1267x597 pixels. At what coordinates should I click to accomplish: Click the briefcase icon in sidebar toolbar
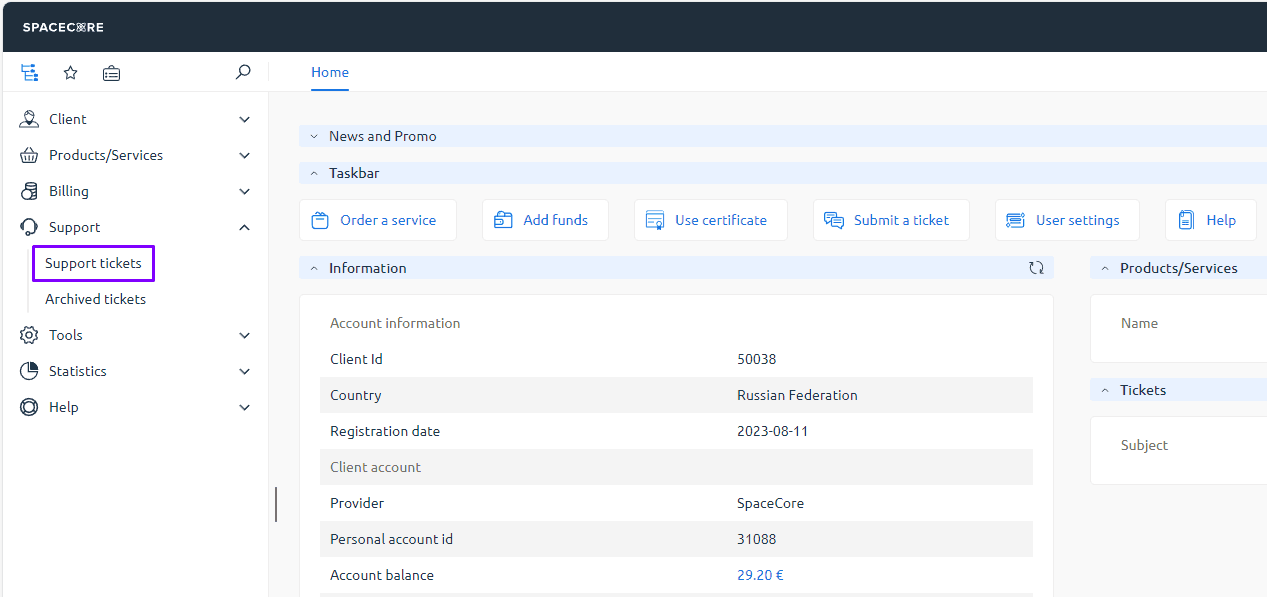(111, 73)
